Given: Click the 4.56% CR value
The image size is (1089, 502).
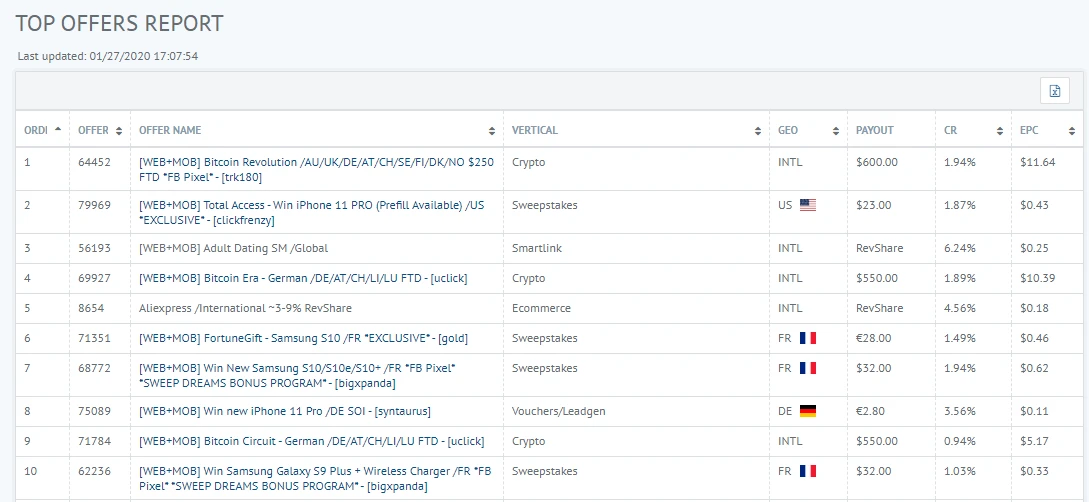Looking at the screenshot, I should (960, 308).
